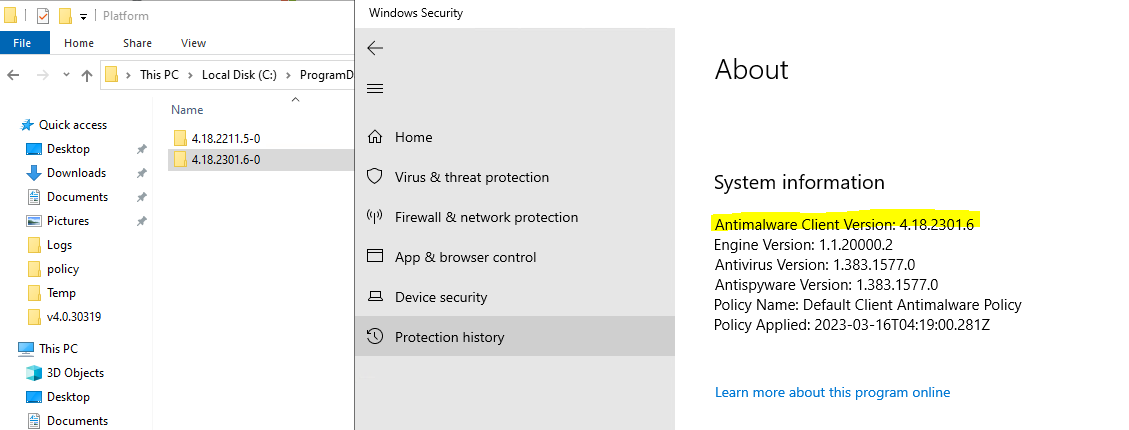Image resolution: width=1129 pixels, height=430 pixels.
Task: Open Logs folder in navigation pane
Action: pos(59,245)
